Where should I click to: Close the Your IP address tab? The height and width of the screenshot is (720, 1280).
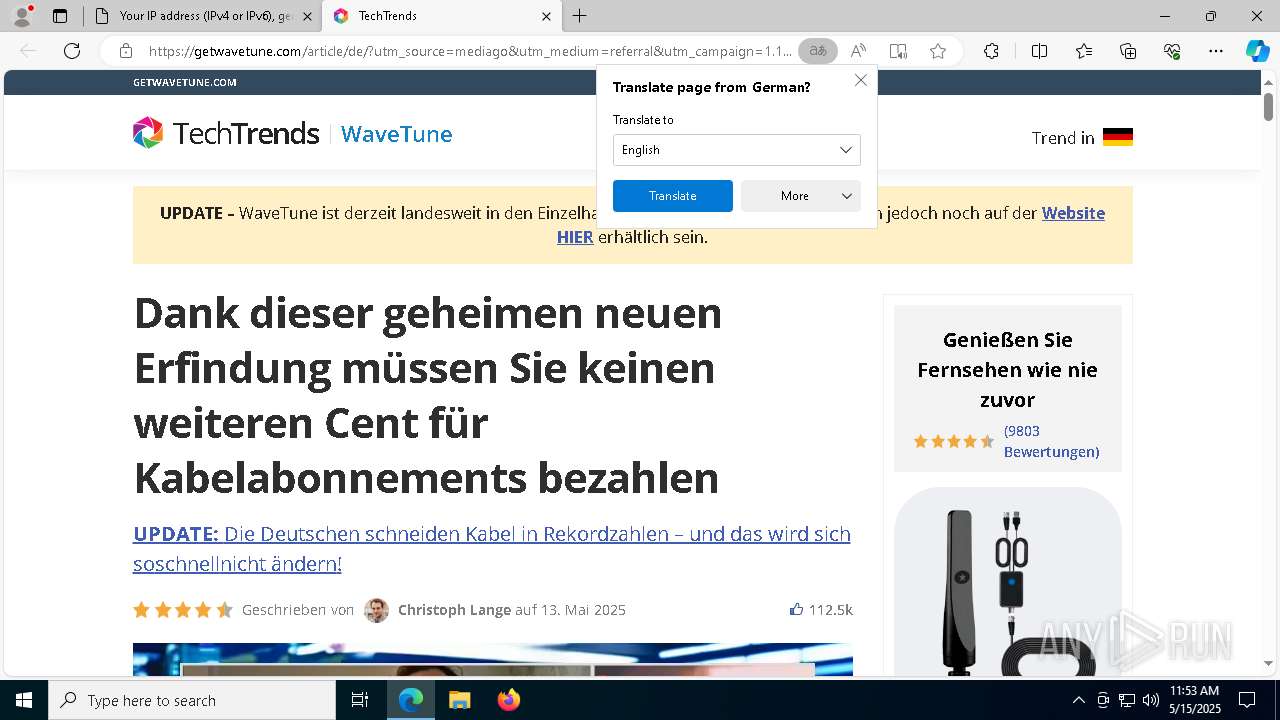[x=307, y=16]
